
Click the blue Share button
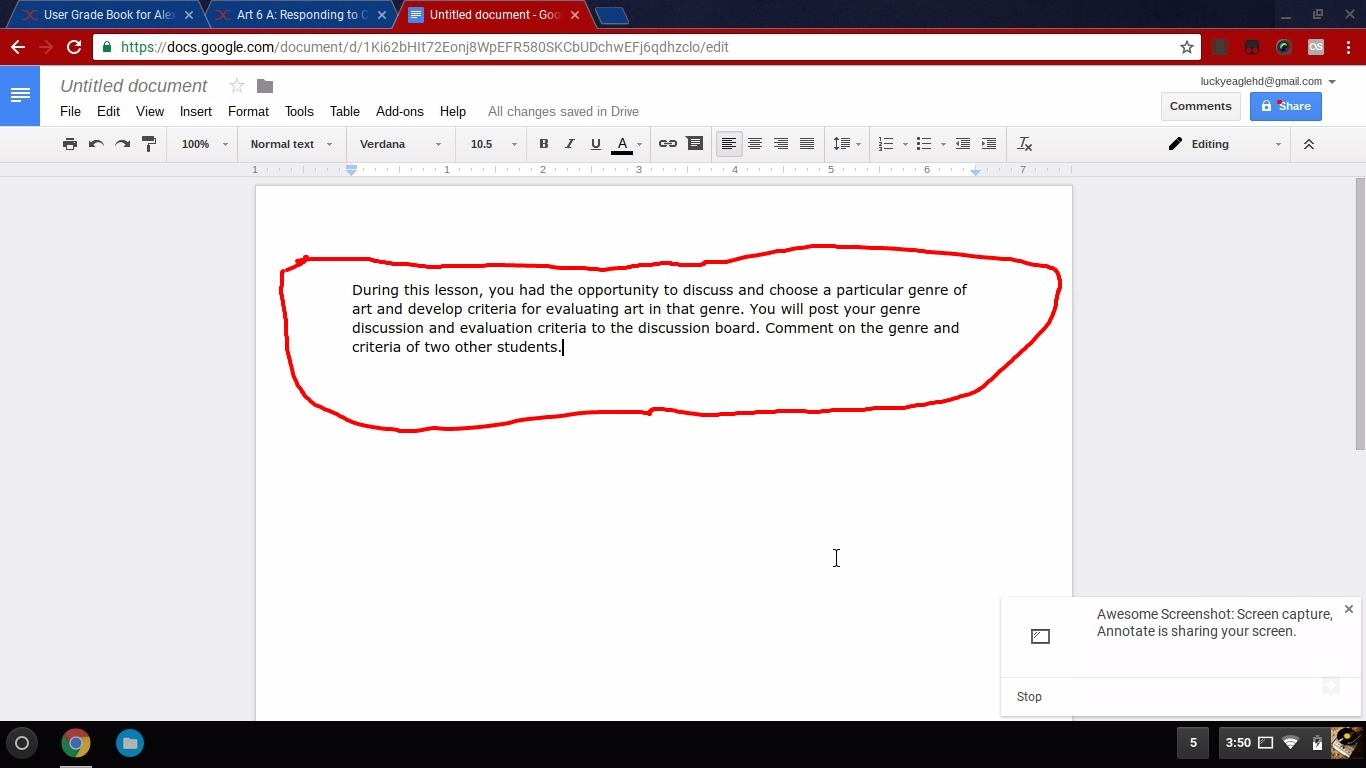pos(1285,106)
